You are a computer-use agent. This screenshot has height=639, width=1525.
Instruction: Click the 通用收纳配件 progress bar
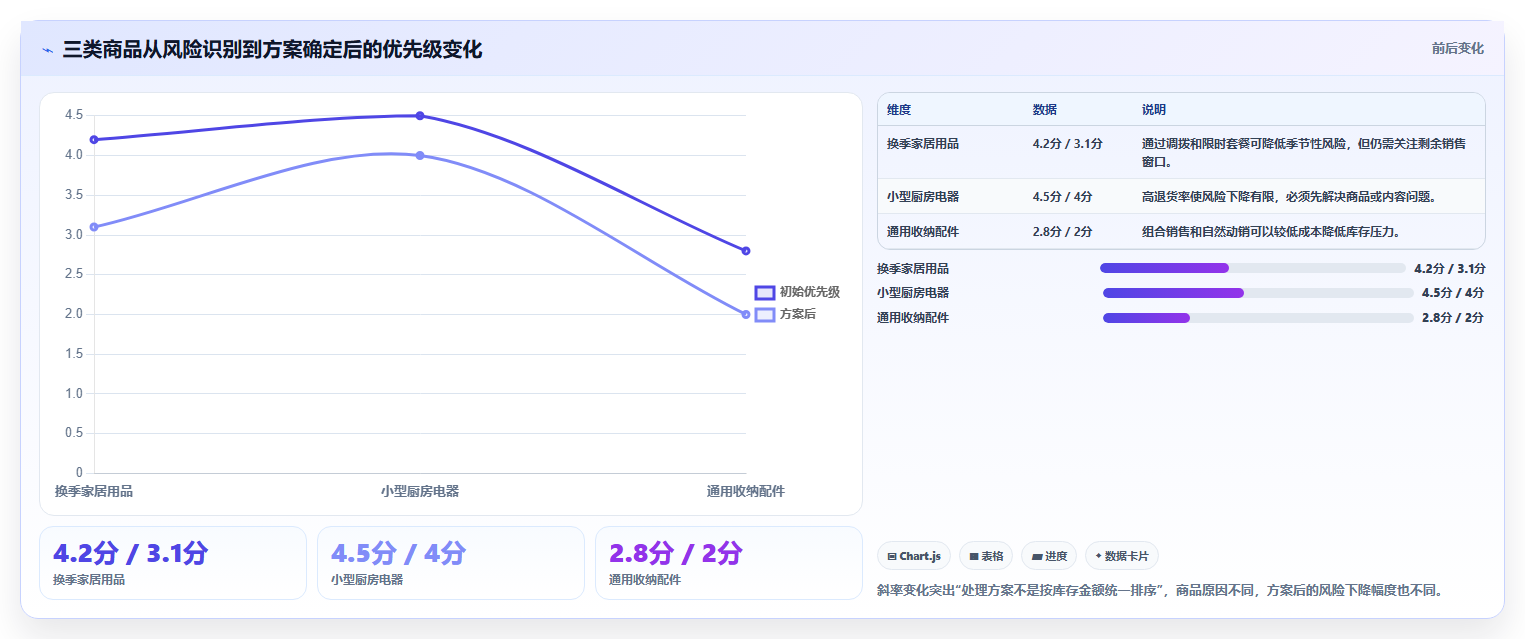click(1258, 318)
